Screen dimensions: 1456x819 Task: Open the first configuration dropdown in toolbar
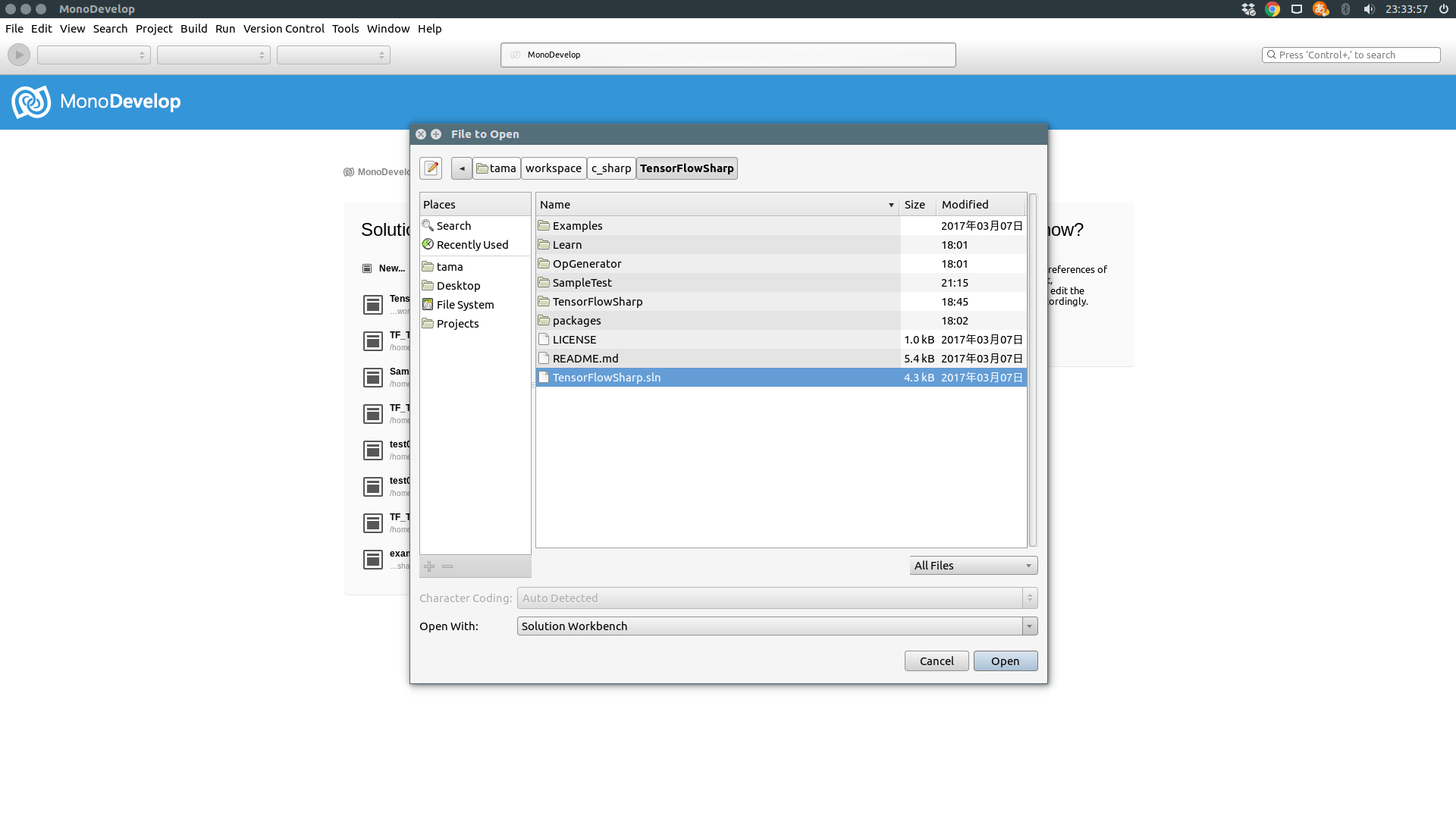point(94,55)
